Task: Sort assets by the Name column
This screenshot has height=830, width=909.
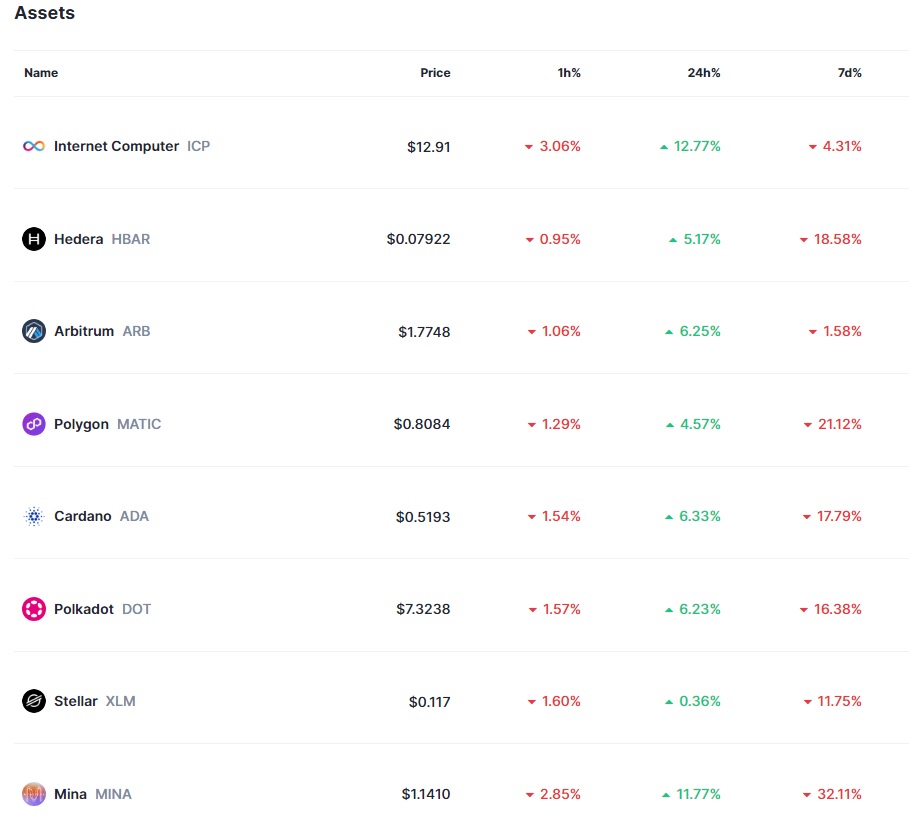Action: click(x=41, y=73)
